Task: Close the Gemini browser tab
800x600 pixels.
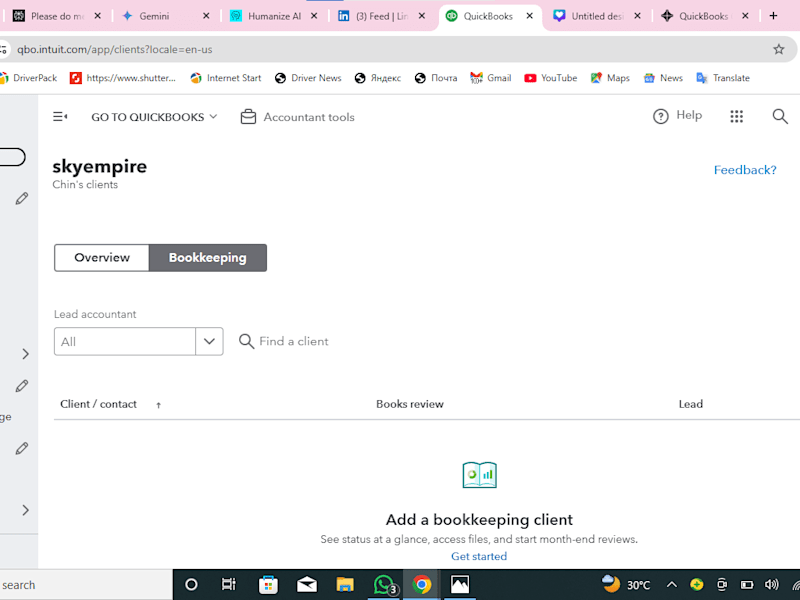Action: 206,16
